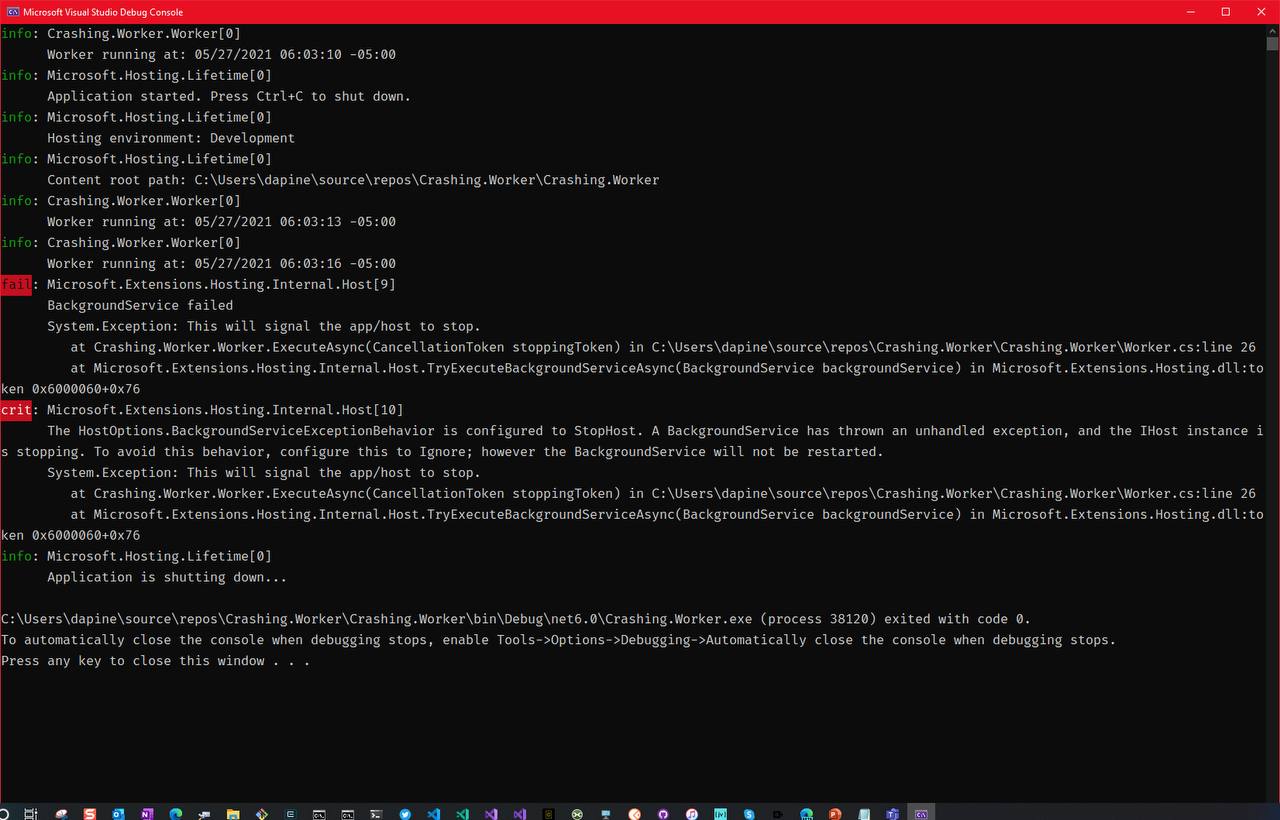Click the window title 'Microsoft Visual Studio Debug Console'
The image size is (1280, 820).
coord(103,12)
